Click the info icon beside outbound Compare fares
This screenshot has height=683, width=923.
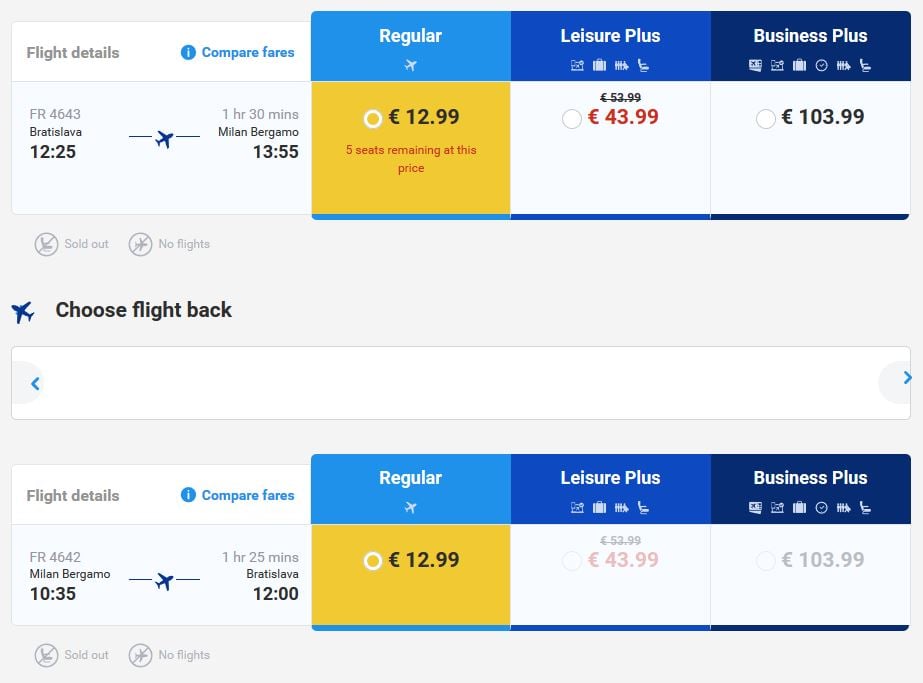click(x=188, y=52)
